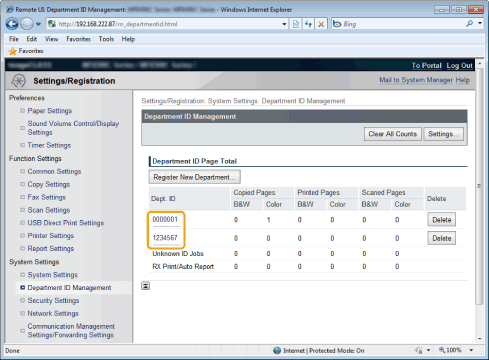Open Fax Settings in sidebar

(x=47, y=197)
